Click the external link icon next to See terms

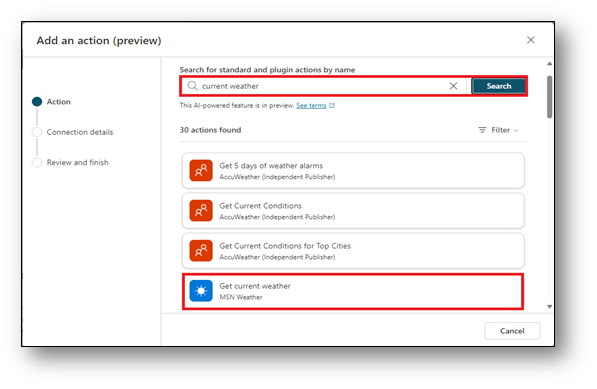pyautogui.click(x=332, y=105)
